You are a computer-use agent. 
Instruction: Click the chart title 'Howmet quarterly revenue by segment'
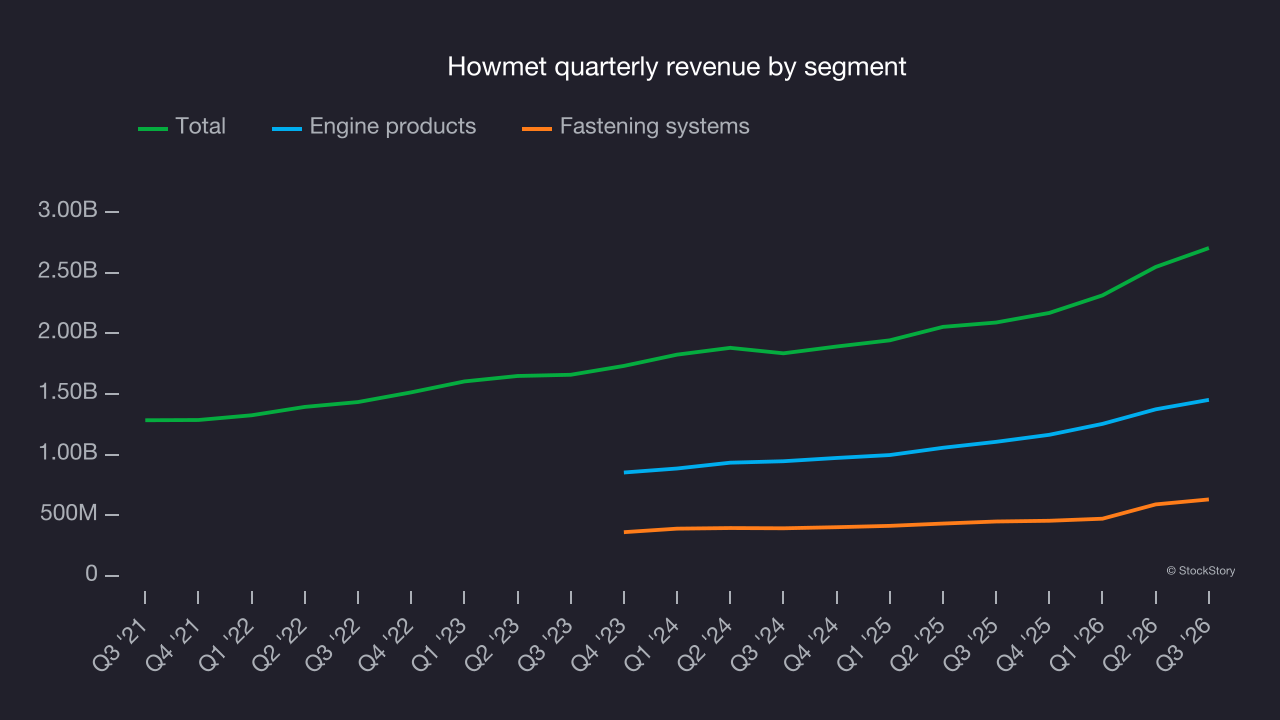coord(677,67)
